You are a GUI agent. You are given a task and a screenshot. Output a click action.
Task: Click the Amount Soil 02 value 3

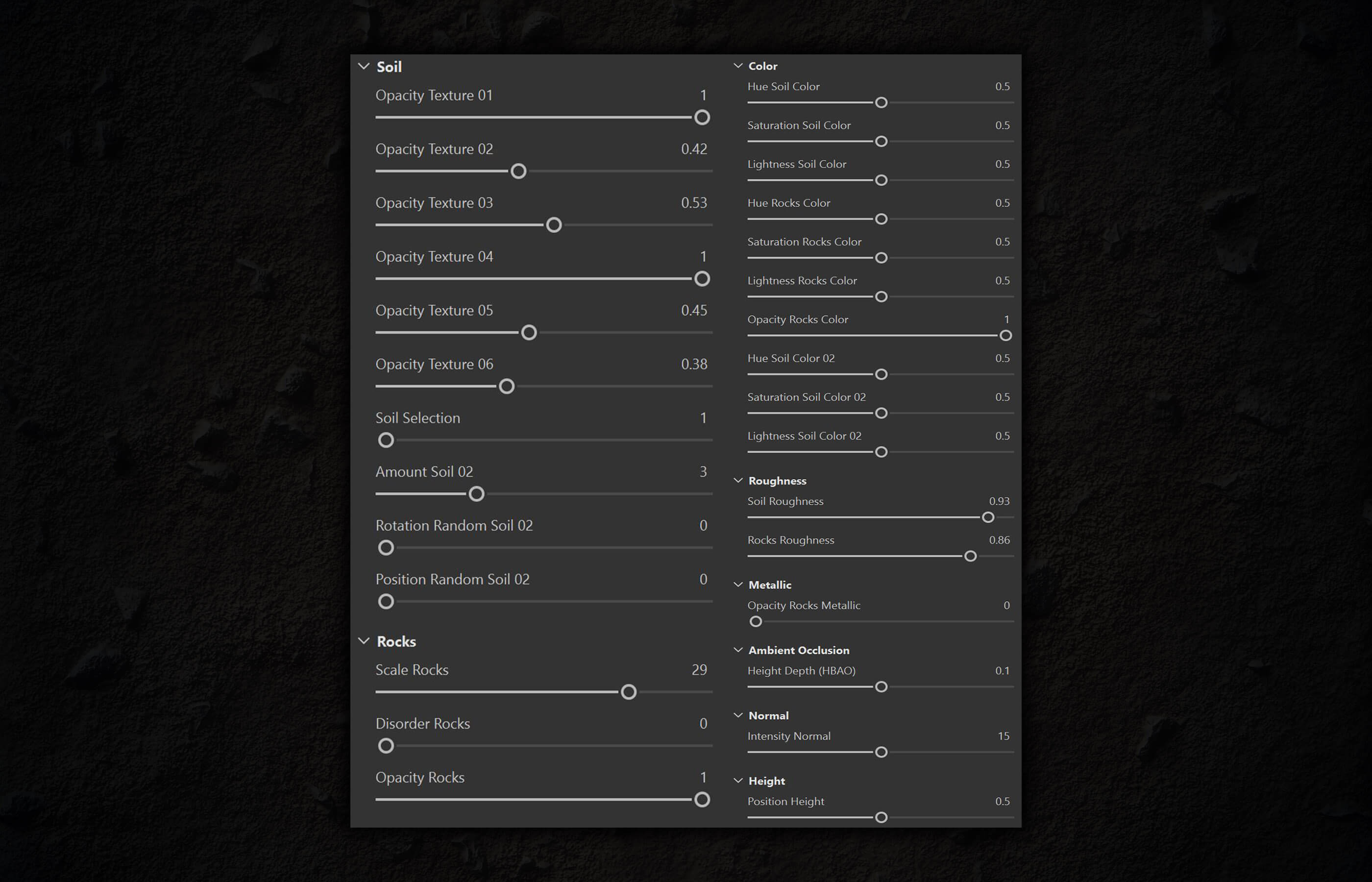point(703,472)
